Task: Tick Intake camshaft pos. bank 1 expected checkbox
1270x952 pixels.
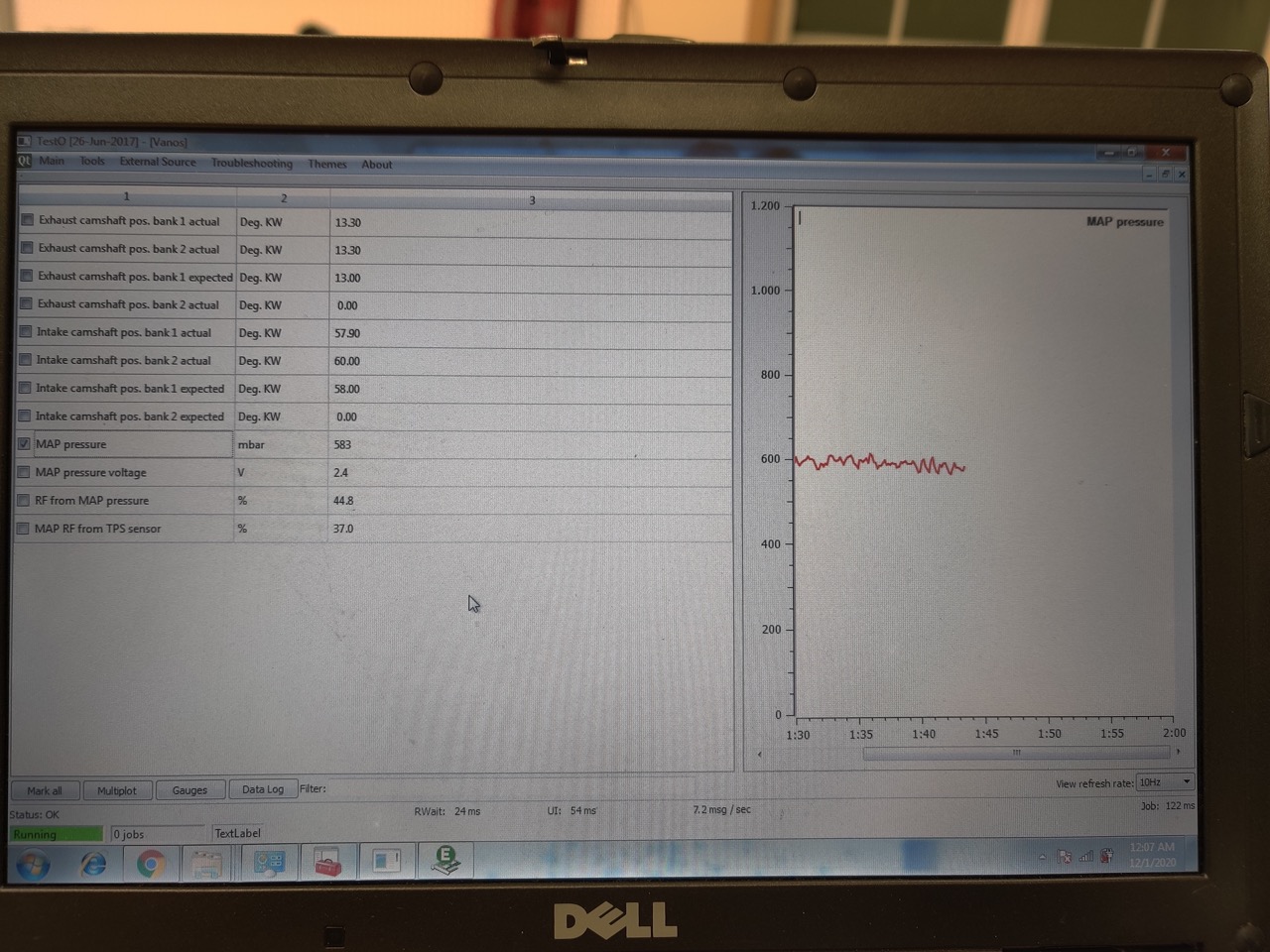Action: pos(26,388)
